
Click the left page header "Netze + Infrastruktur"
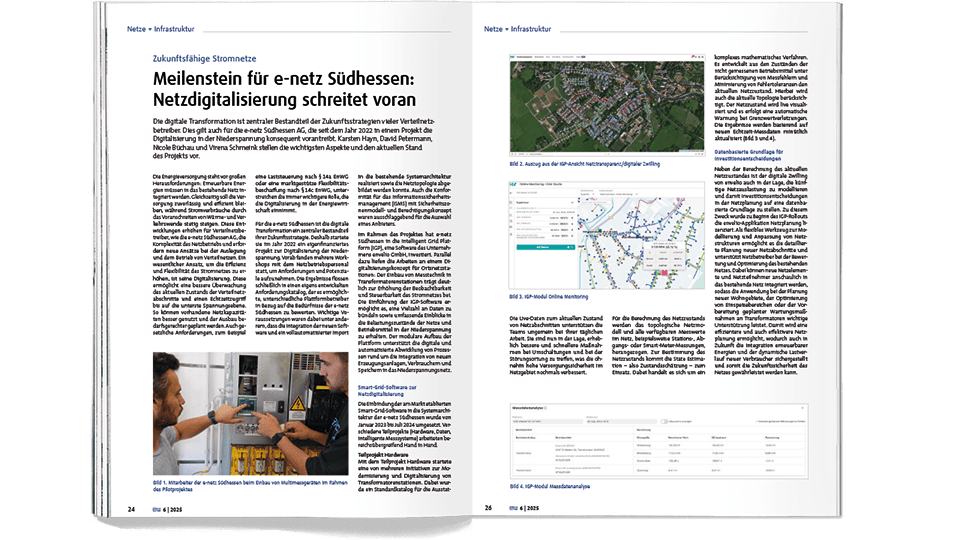click(160, 29)
